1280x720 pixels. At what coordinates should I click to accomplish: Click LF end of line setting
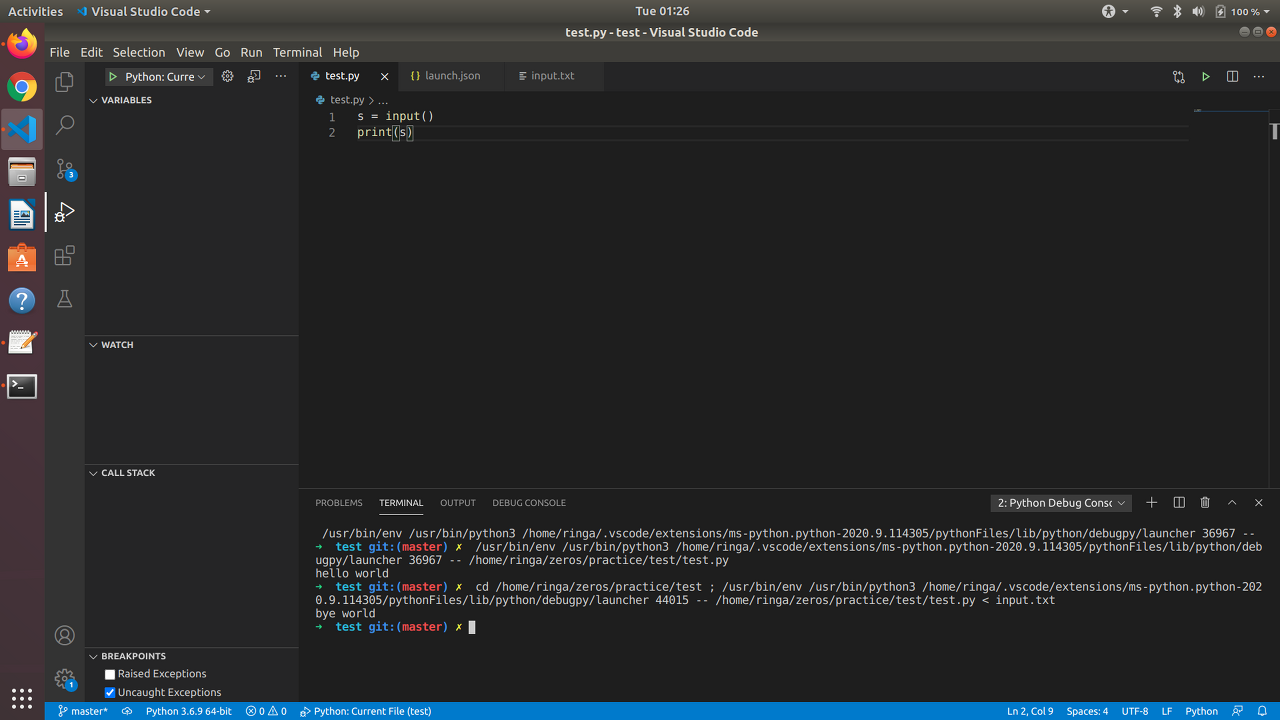coord(1167,711)
